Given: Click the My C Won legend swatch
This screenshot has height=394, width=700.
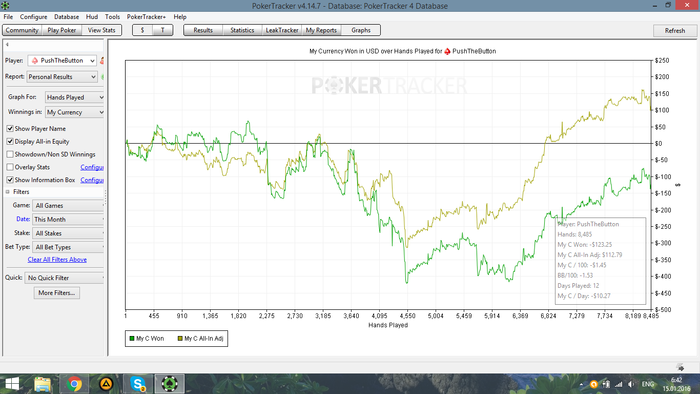Looking at the screenshot, I should [132, 339].
